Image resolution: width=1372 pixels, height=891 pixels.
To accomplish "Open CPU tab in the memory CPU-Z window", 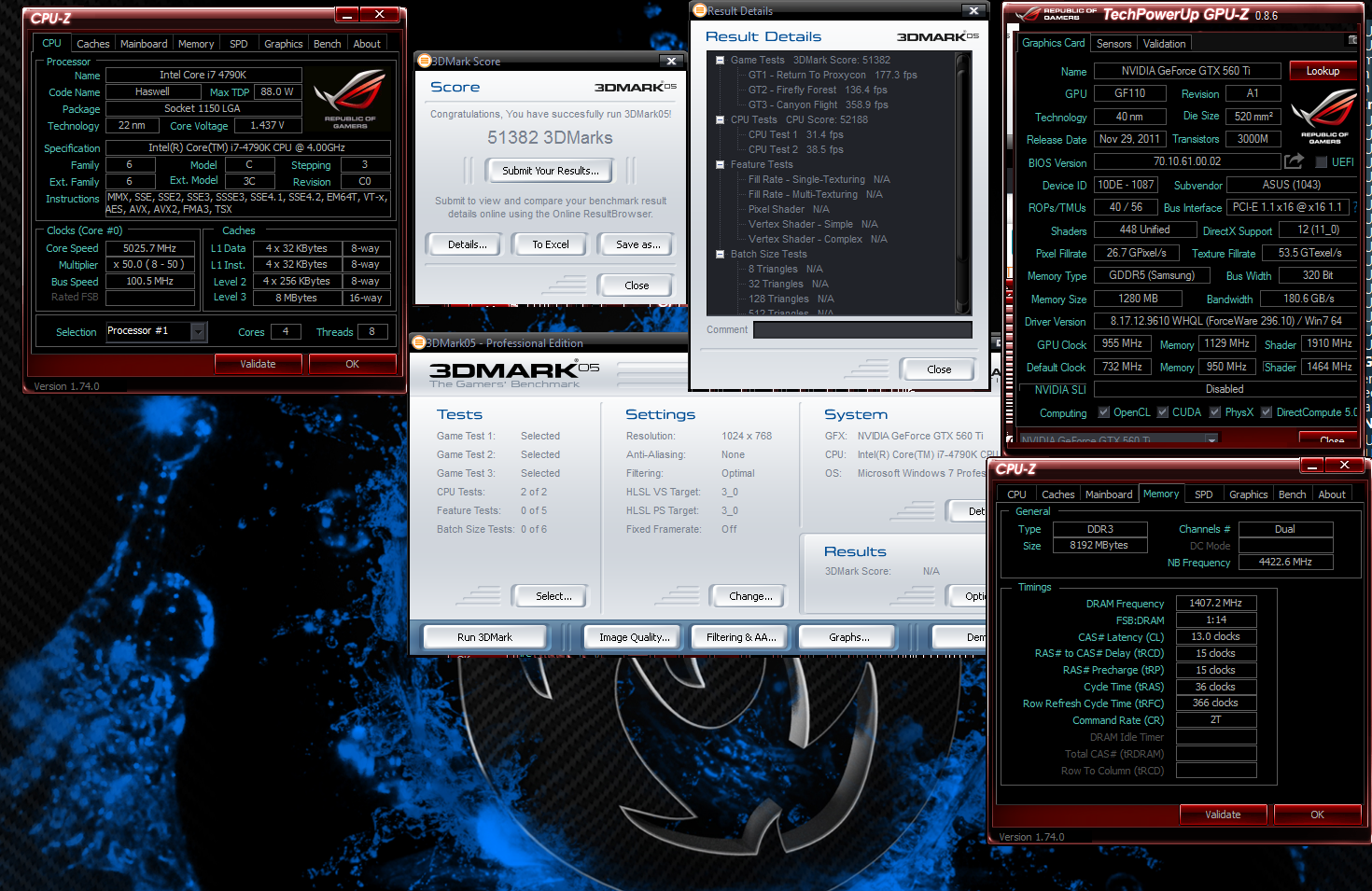I will (1016, 494).
